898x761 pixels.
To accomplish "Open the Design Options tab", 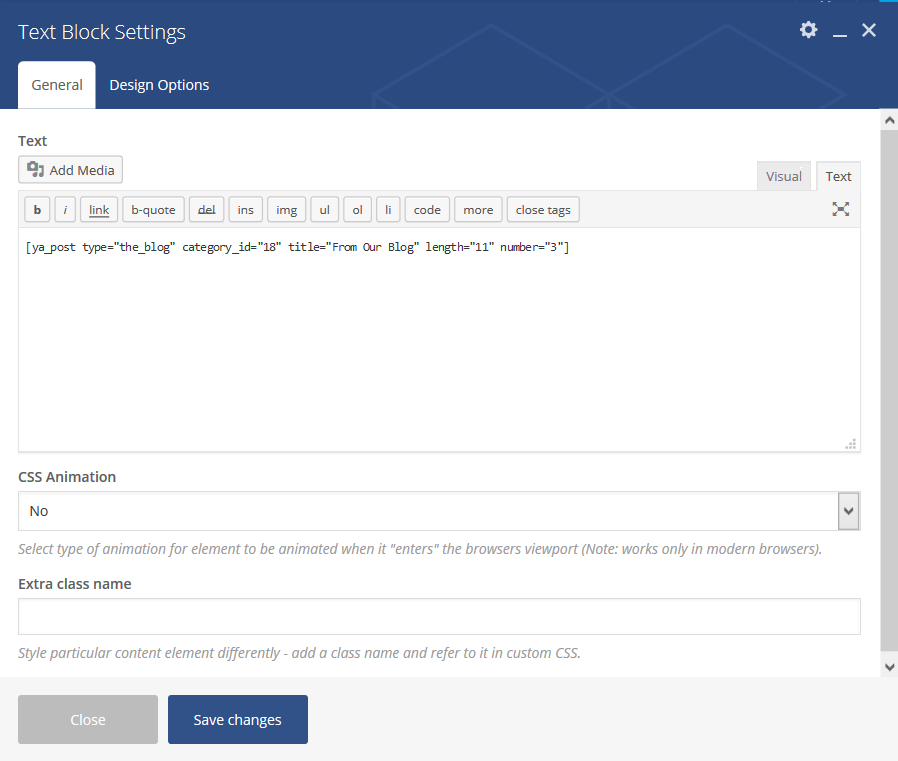I will (x=159, y=85).
